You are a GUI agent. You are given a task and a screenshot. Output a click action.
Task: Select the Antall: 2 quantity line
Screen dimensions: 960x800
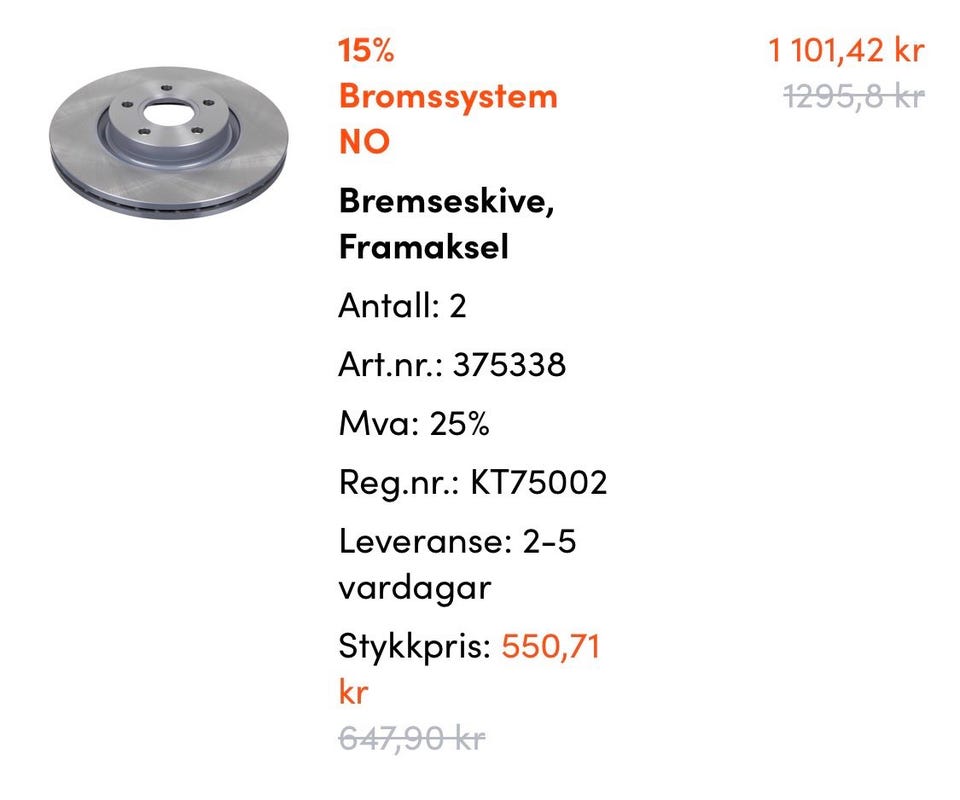(402, 305)
